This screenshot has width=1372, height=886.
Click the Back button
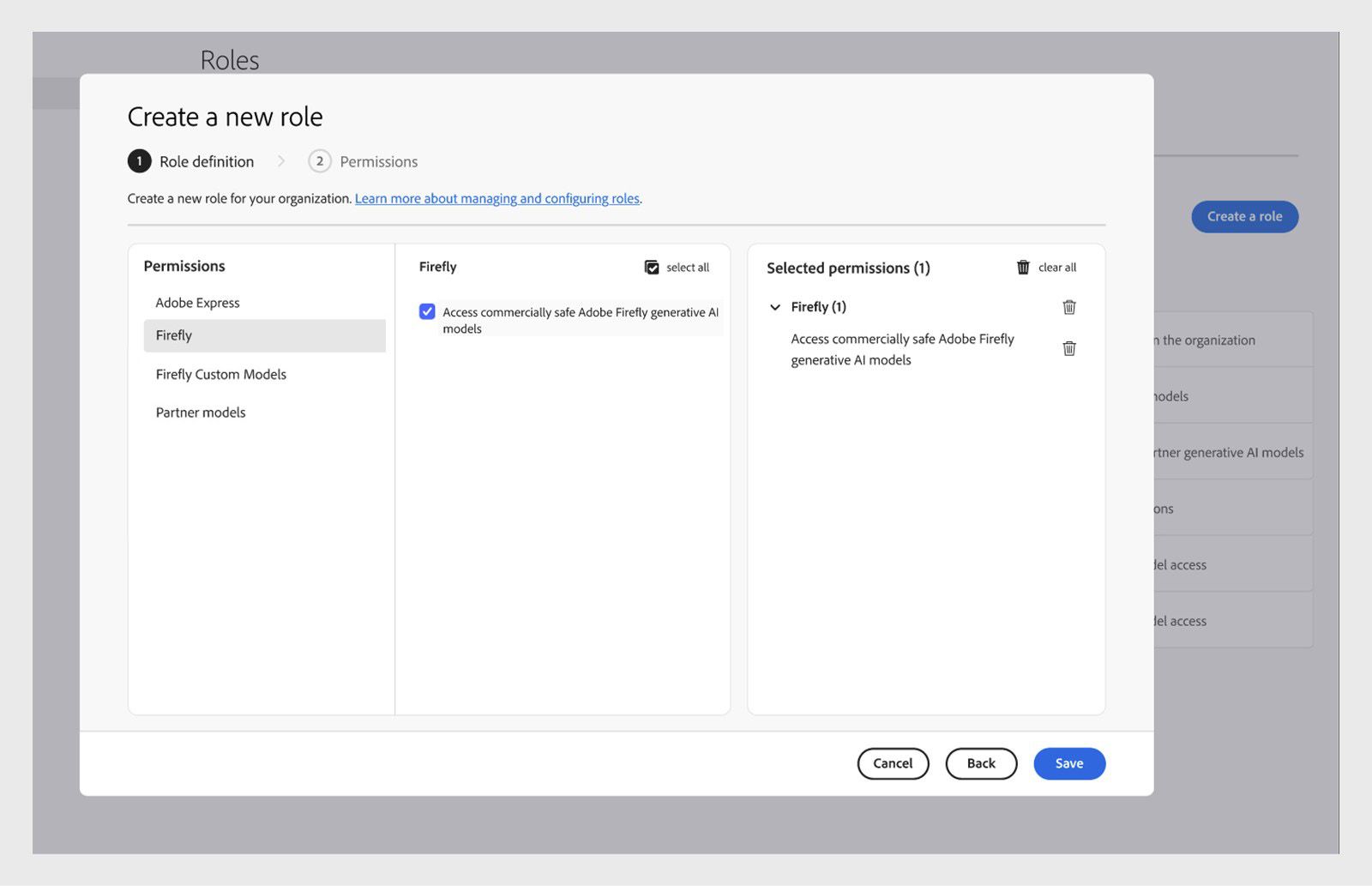click(981, 762)
